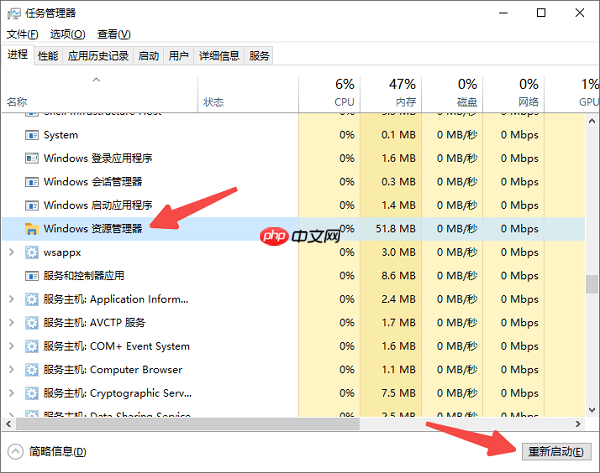
Task: Expand 服务主机: AVCTP 服务 group
Action: (11, 323)
